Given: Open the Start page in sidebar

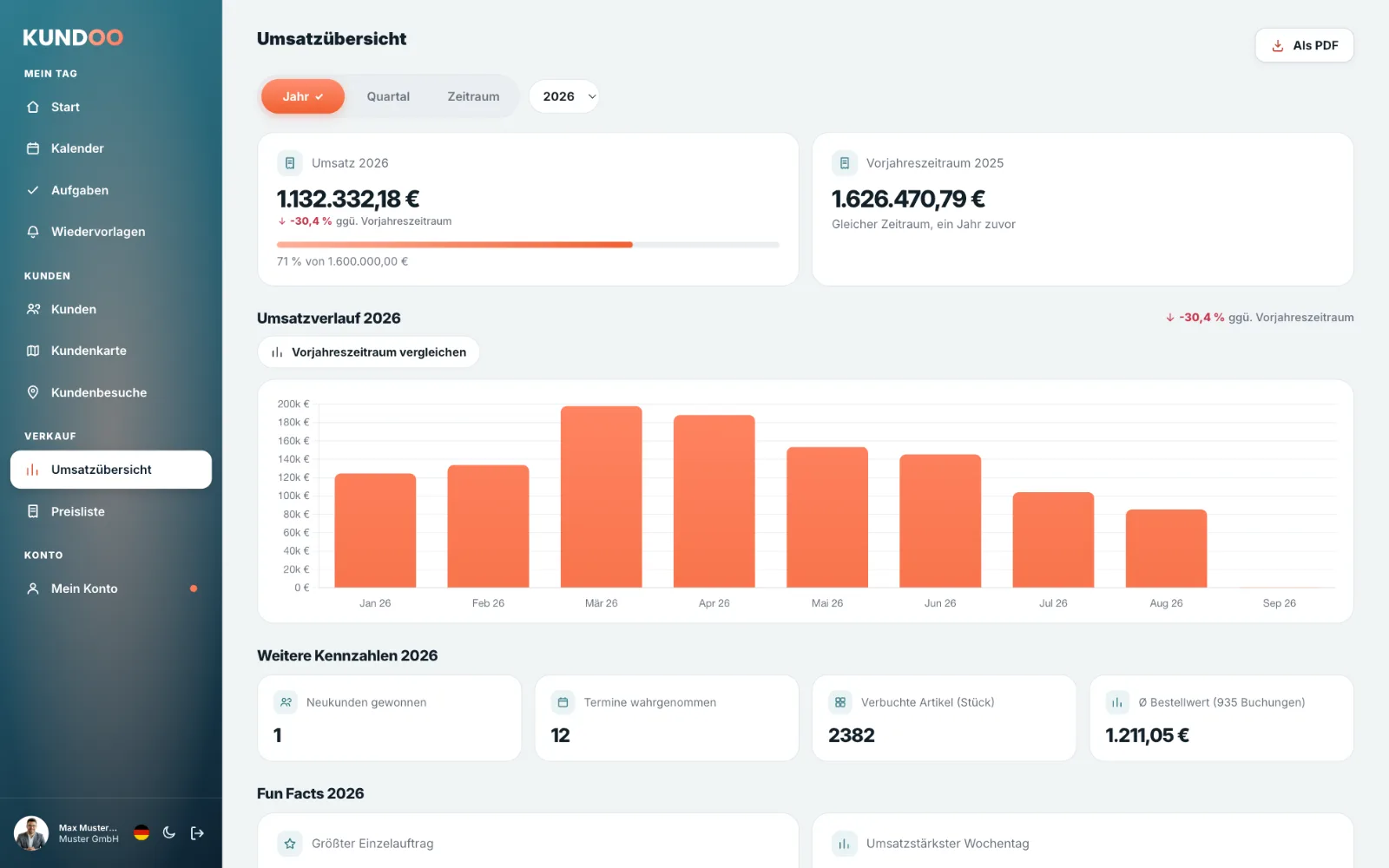Looking at the screenshot, I should pos(110,107).
